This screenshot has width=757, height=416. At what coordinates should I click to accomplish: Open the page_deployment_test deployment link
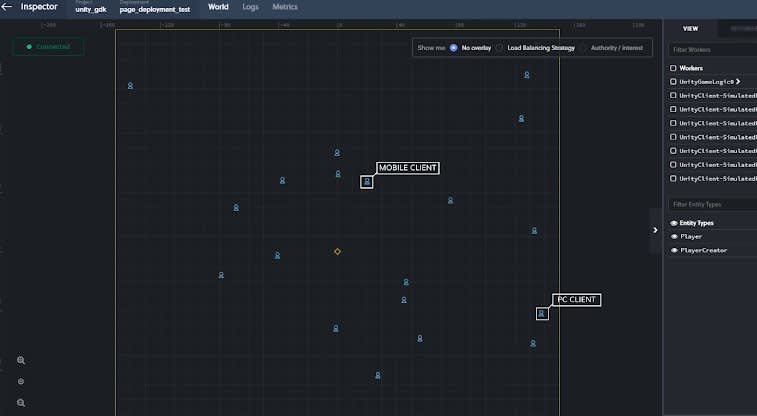[x=155, y=10]
